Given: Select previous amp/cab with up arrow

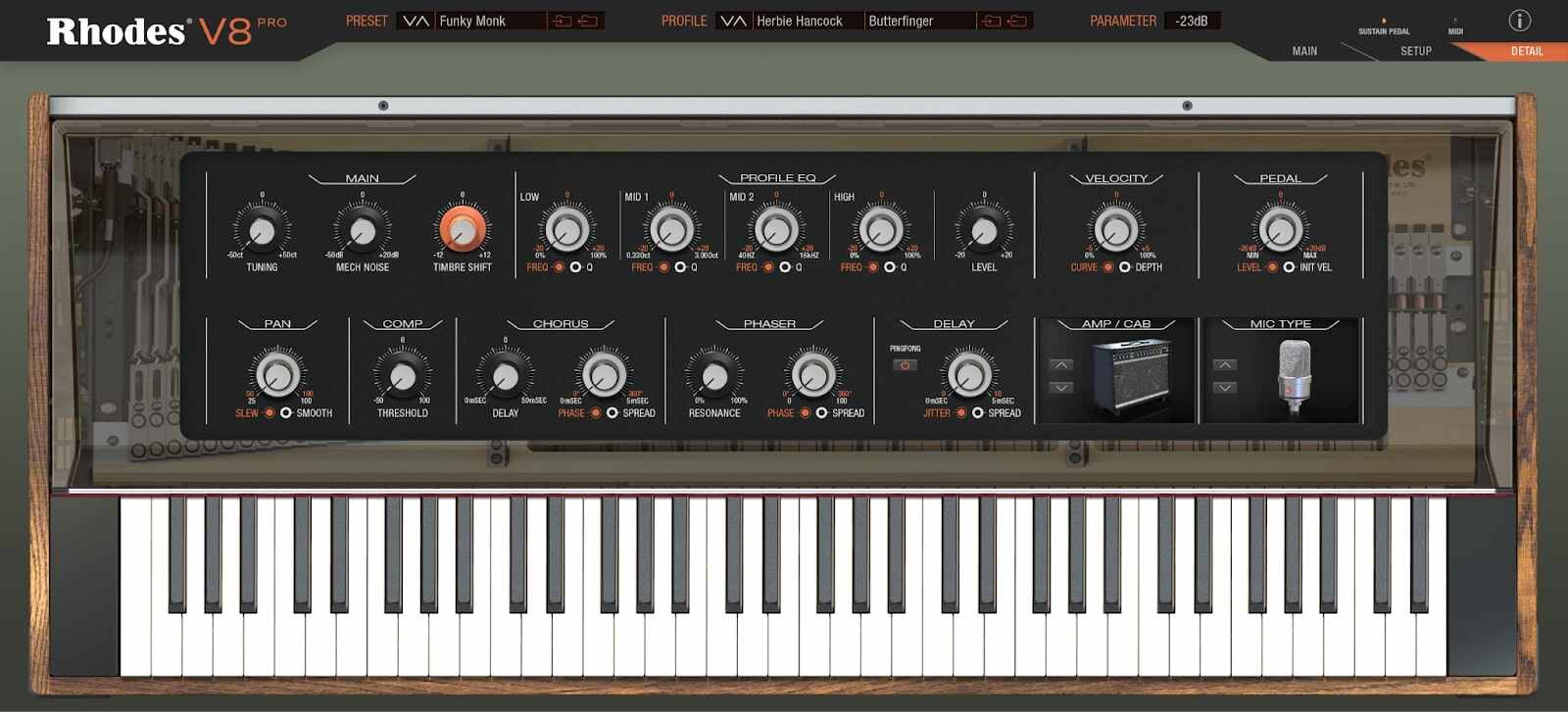Looking at the screenshot, I should point(1061,365).
